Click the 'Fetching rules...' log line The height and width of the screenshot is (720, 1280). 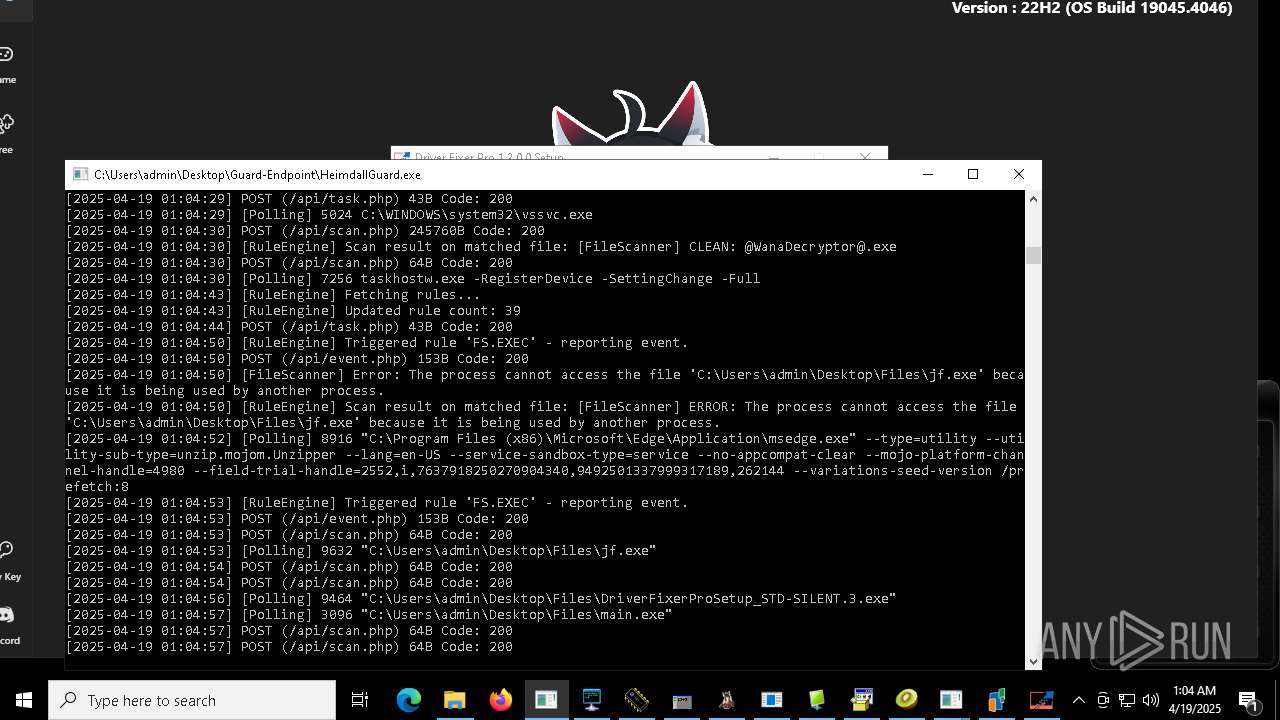(x=273, y=295)
